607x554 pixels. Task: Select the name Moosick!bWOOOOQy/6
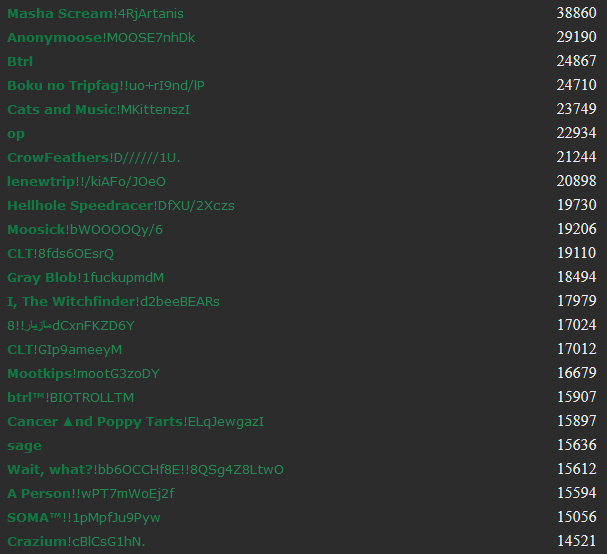(x=85, y=230)
